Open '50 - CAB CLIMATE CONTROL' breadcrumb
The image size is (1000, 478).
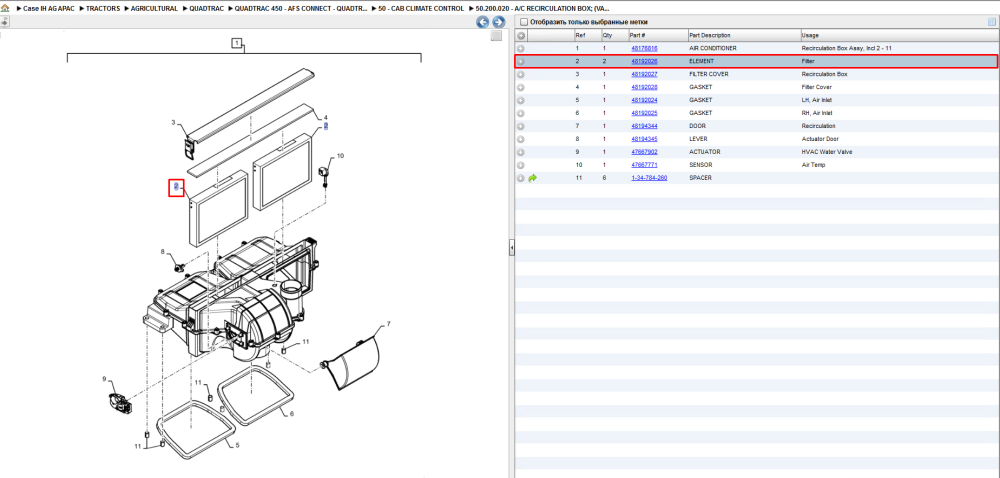422,8
